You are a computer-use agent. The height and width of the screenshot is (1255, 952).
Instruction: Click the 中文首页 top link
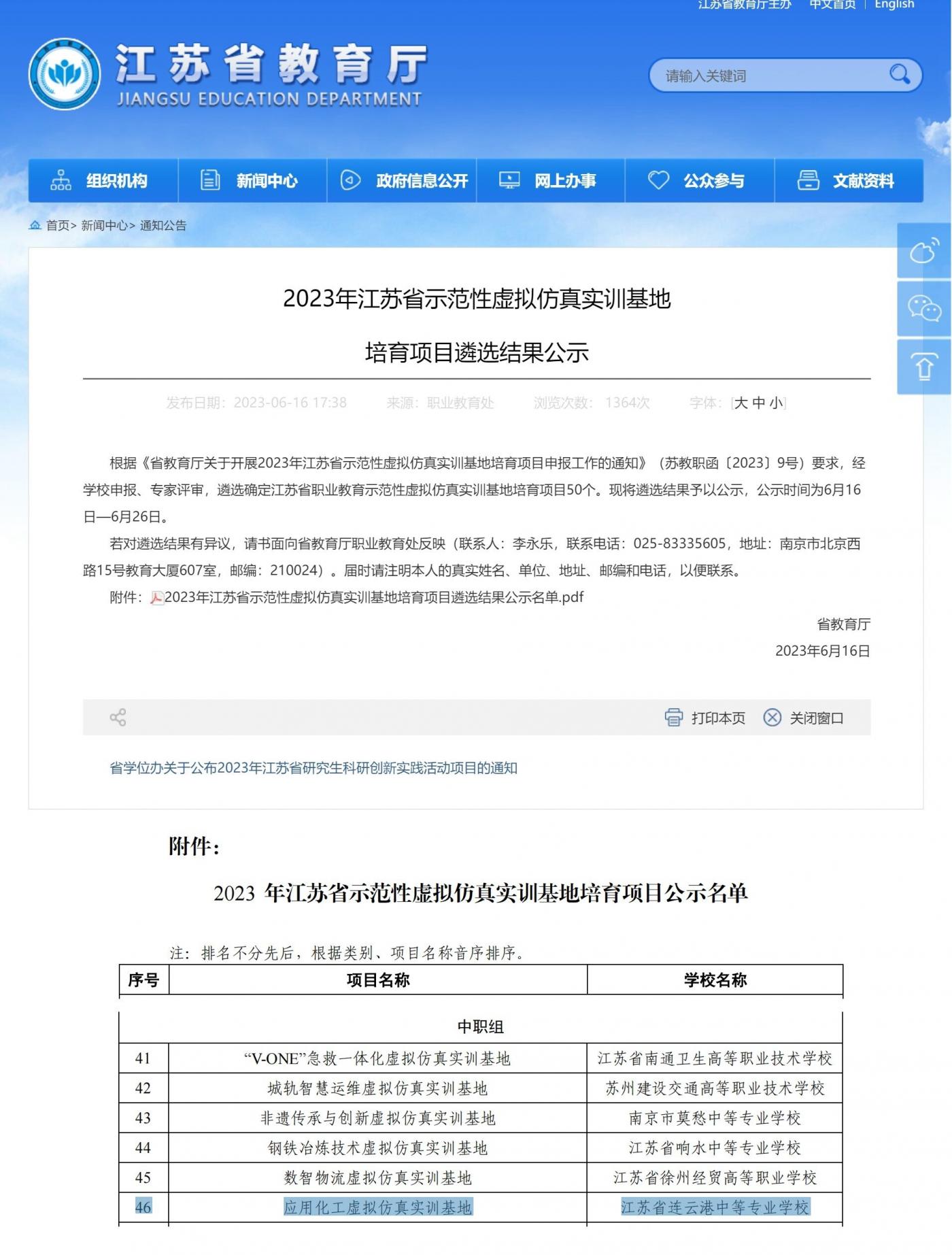coord(832,5)
